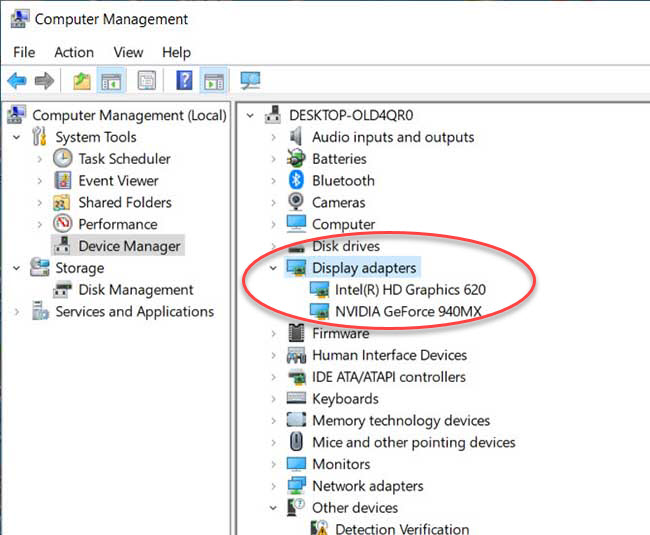Image resolution: width=650 pixels, height=535 pixels.
Task: Select the Display adapters label
Action: tap(364, 268)
